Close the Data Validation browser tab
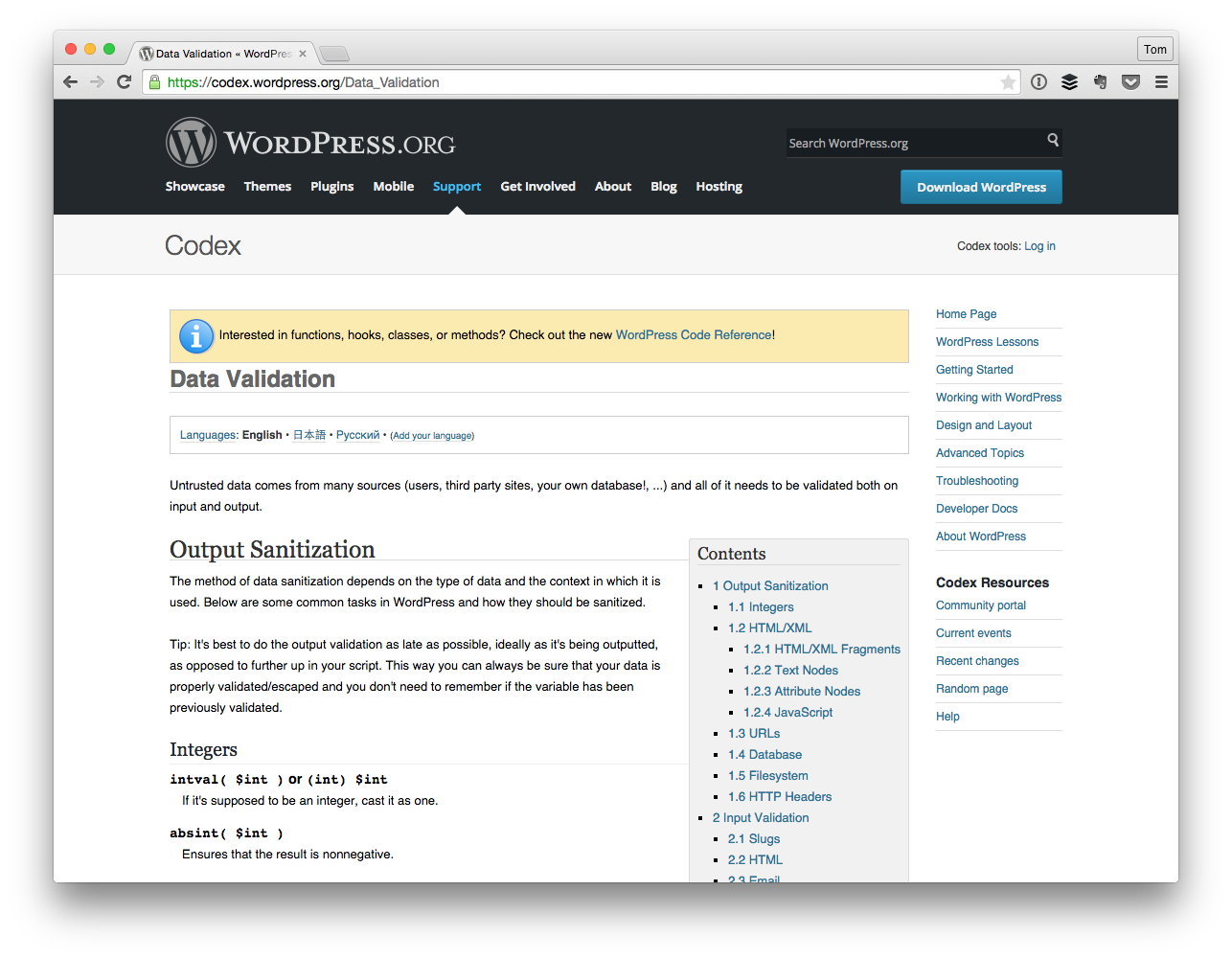This screenshot has width=1232, height=959. (303, 54)
